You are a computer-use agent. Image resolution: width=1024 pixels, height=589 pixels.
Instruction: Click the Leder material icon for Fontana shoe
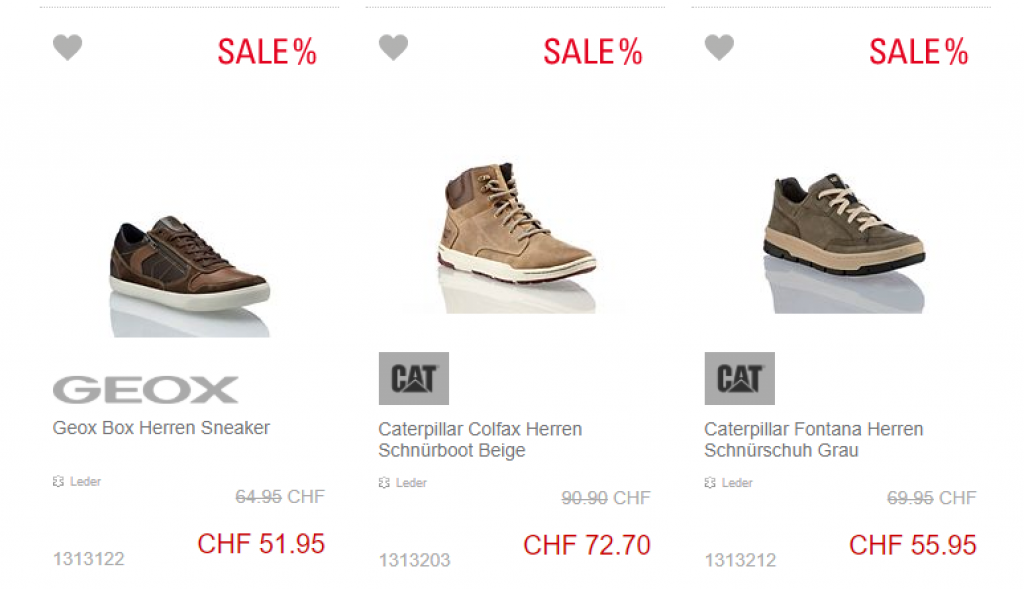coord(710,483)
